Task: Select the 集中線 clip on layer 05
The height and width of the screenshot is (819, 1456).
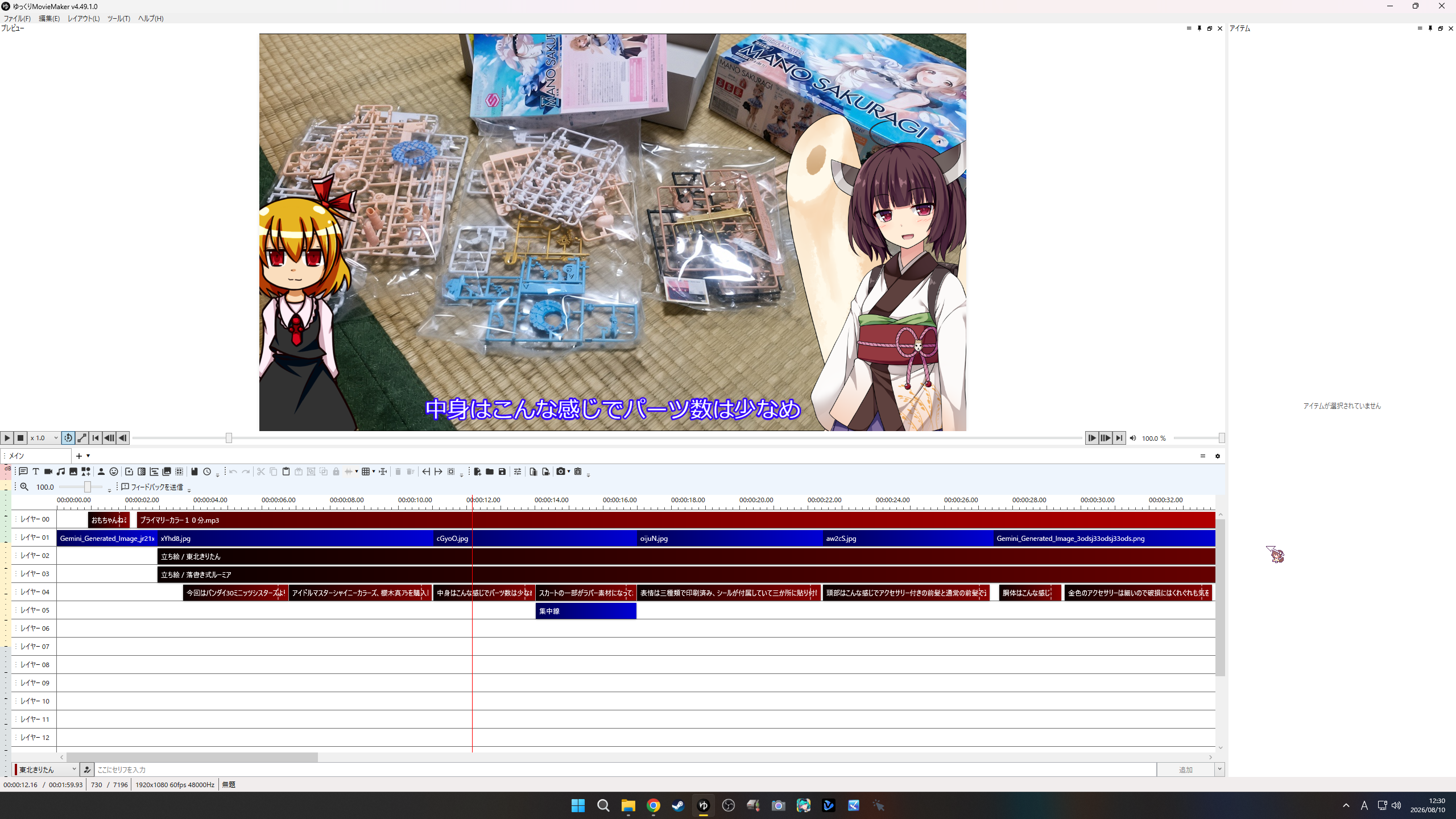Action: coord(586,611)
